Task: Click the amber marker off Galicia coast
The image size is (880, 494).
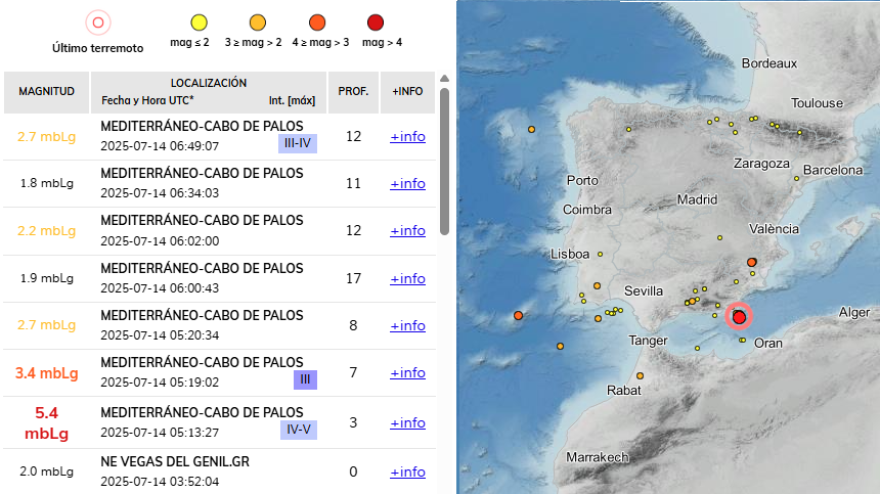Action: (x=531, y=129)
